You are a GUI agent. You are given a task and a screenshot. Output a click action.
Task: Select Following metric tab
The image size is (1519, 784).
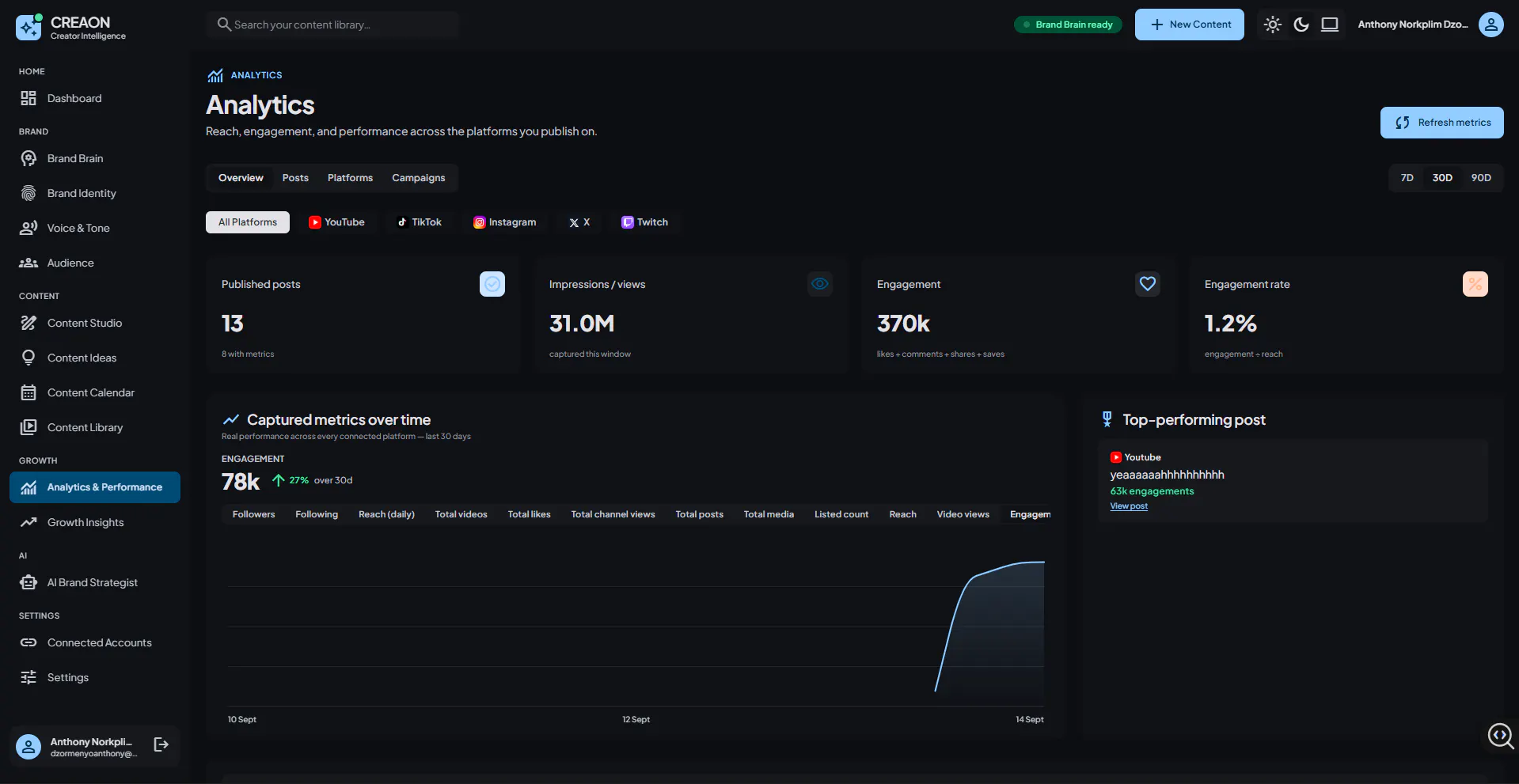[x=317, y=514]
